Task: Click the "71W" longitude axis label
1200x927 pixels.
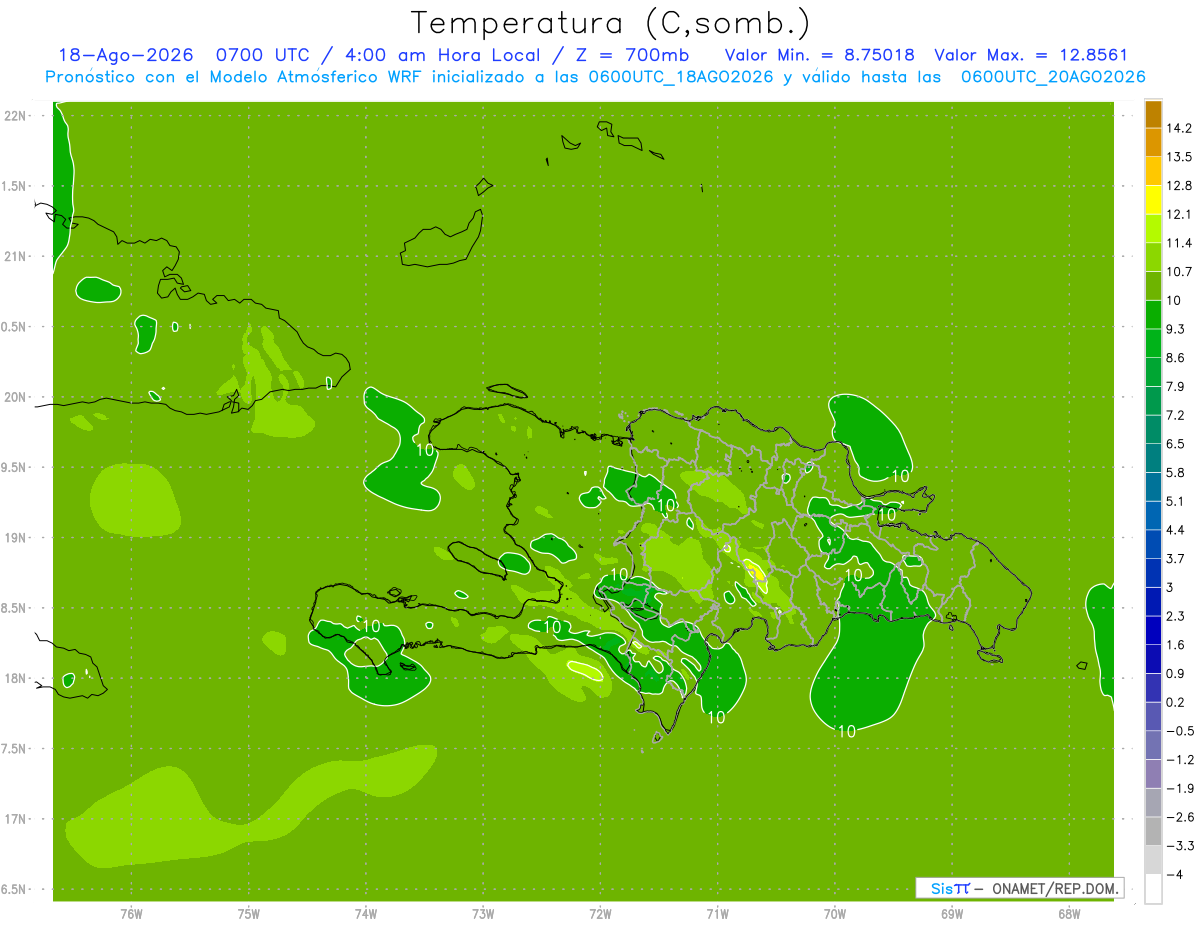Action: pyautogui.click(x=718, y=913)
